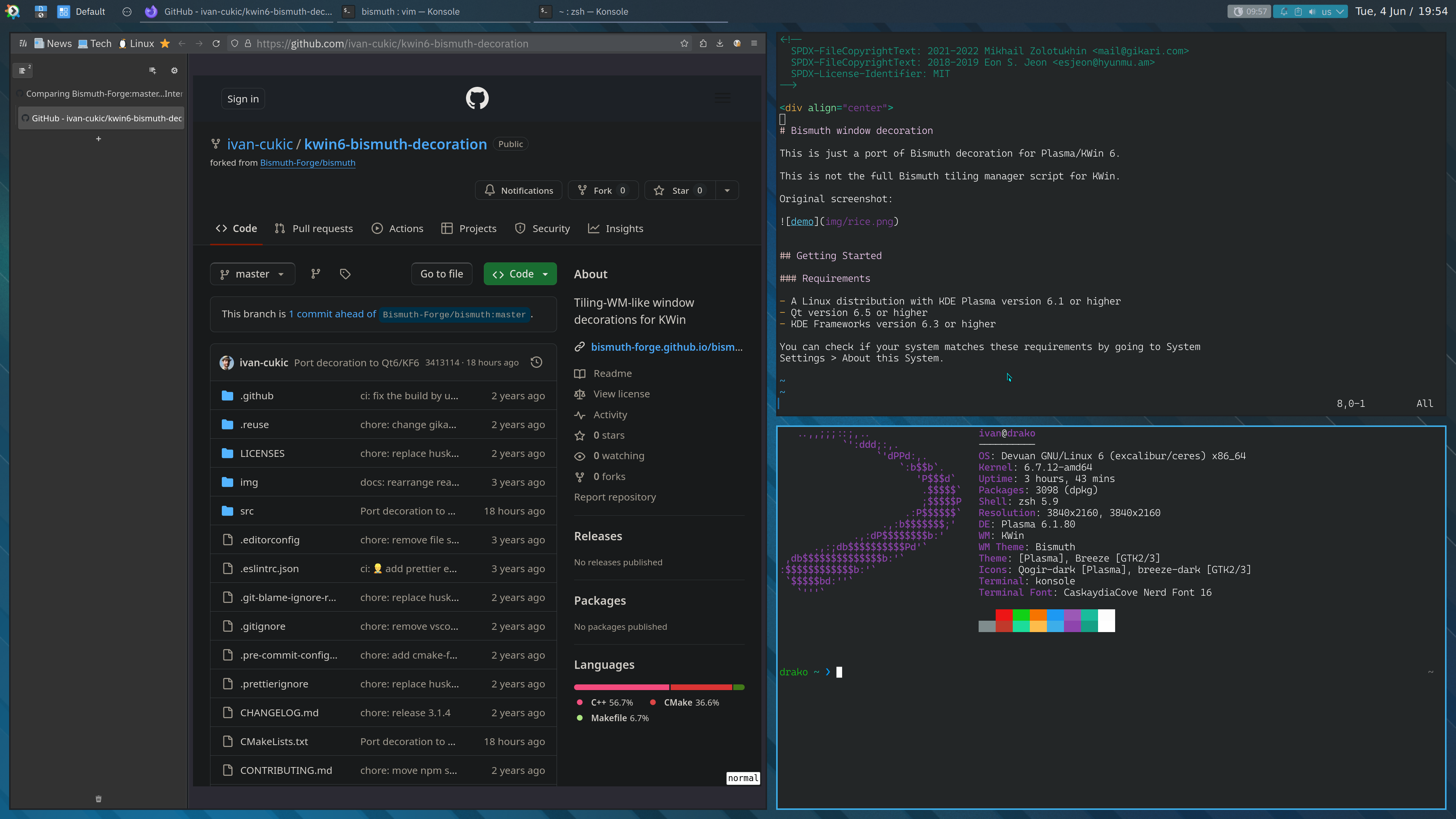Star the repository
The width and height of the screenshot is (1456, 819).
pyautogui.click(x=680, y=190)
